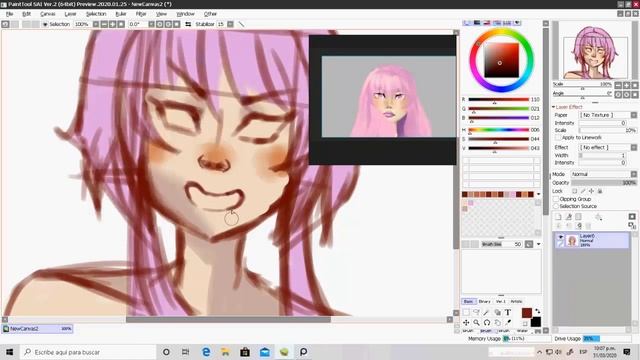Select the Rotate view tool
Image resolution: width=640 pixels, height=360 pixels.
pyautogui.click(x=487, y=322)
